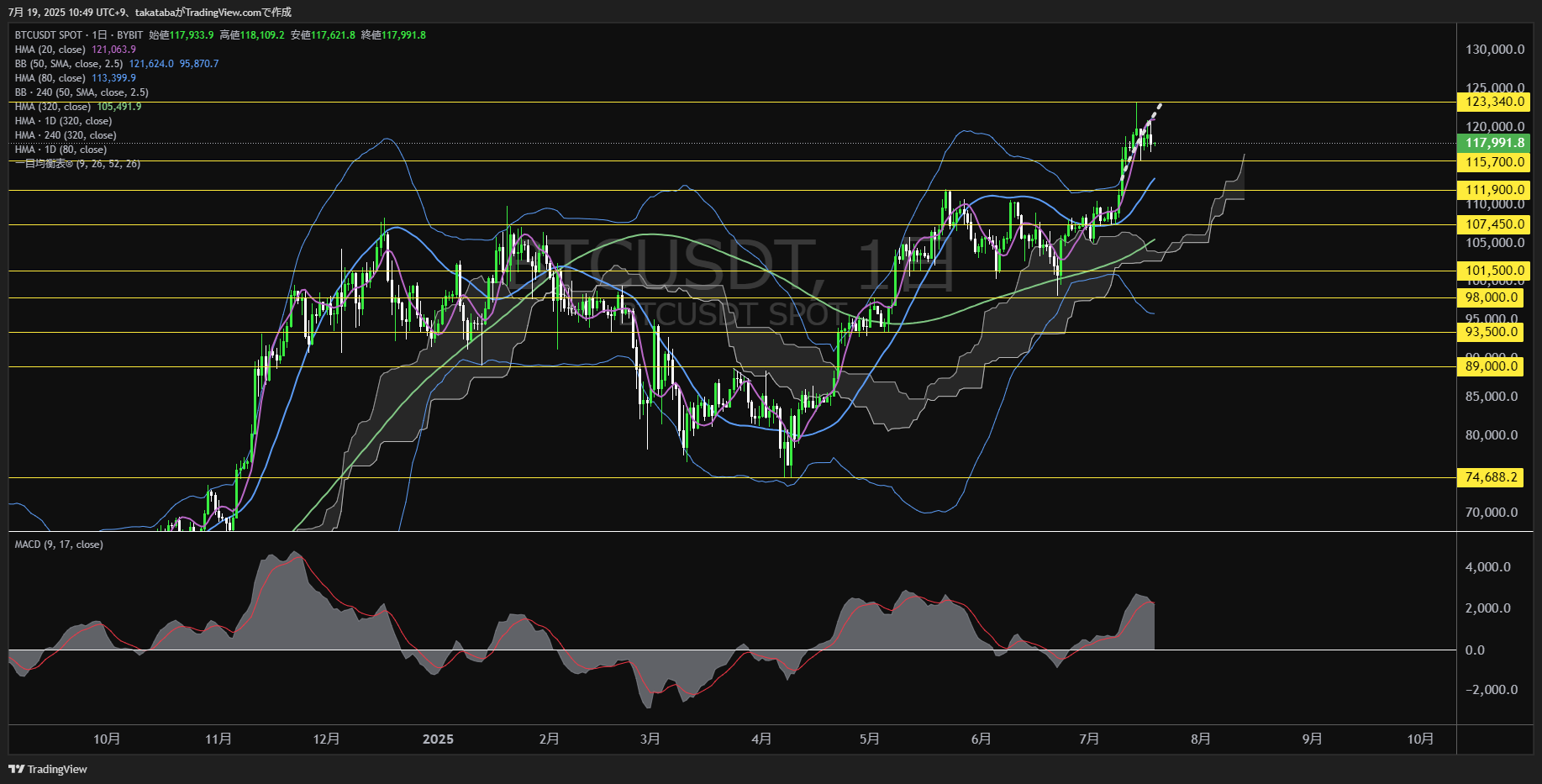Click the 111,900.0 yellow price label
The image size is (1542, 784).
(x=1493, y=190)
